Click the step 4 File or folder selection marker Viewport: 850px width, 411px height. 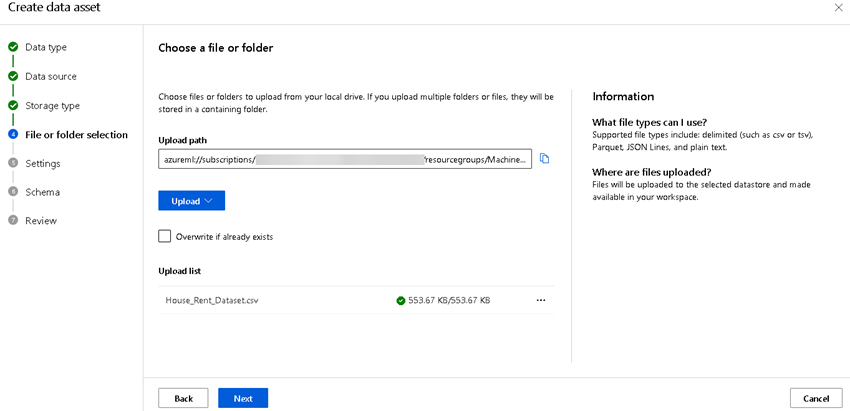13,134
